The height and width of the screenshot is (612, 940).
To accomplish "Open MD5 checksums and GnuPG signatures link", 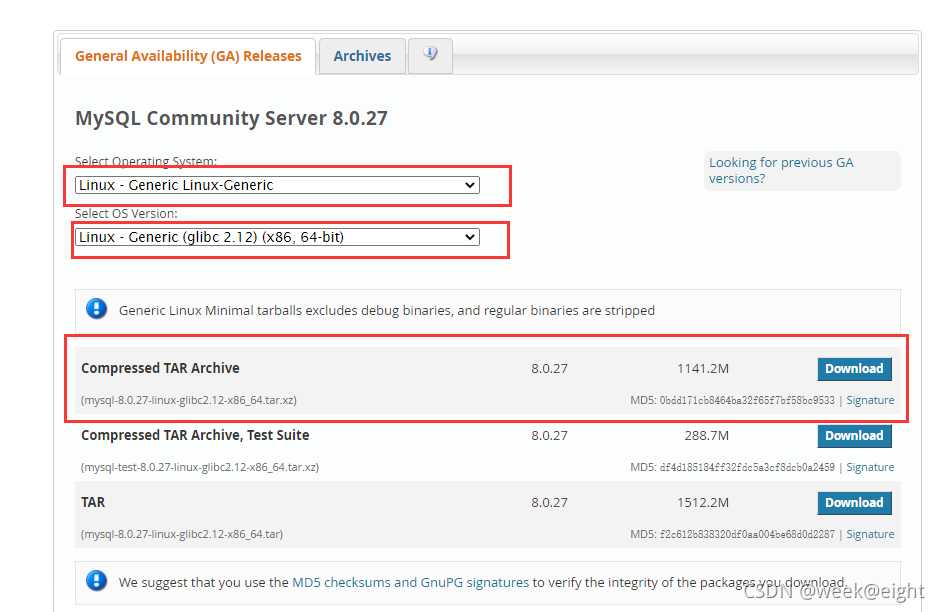I will point(410,583).
